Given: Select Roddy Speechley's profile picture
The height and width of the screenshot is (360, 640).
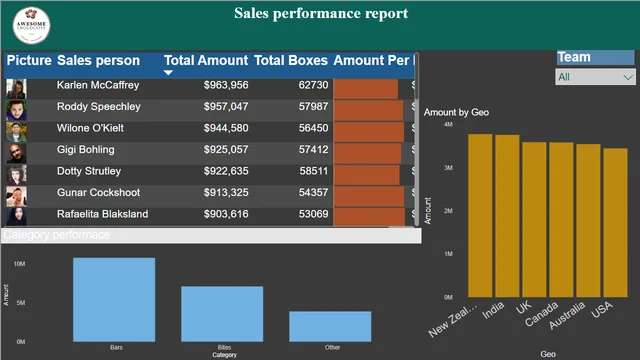Looking at the screenshot, I should [x=16, y=110].
